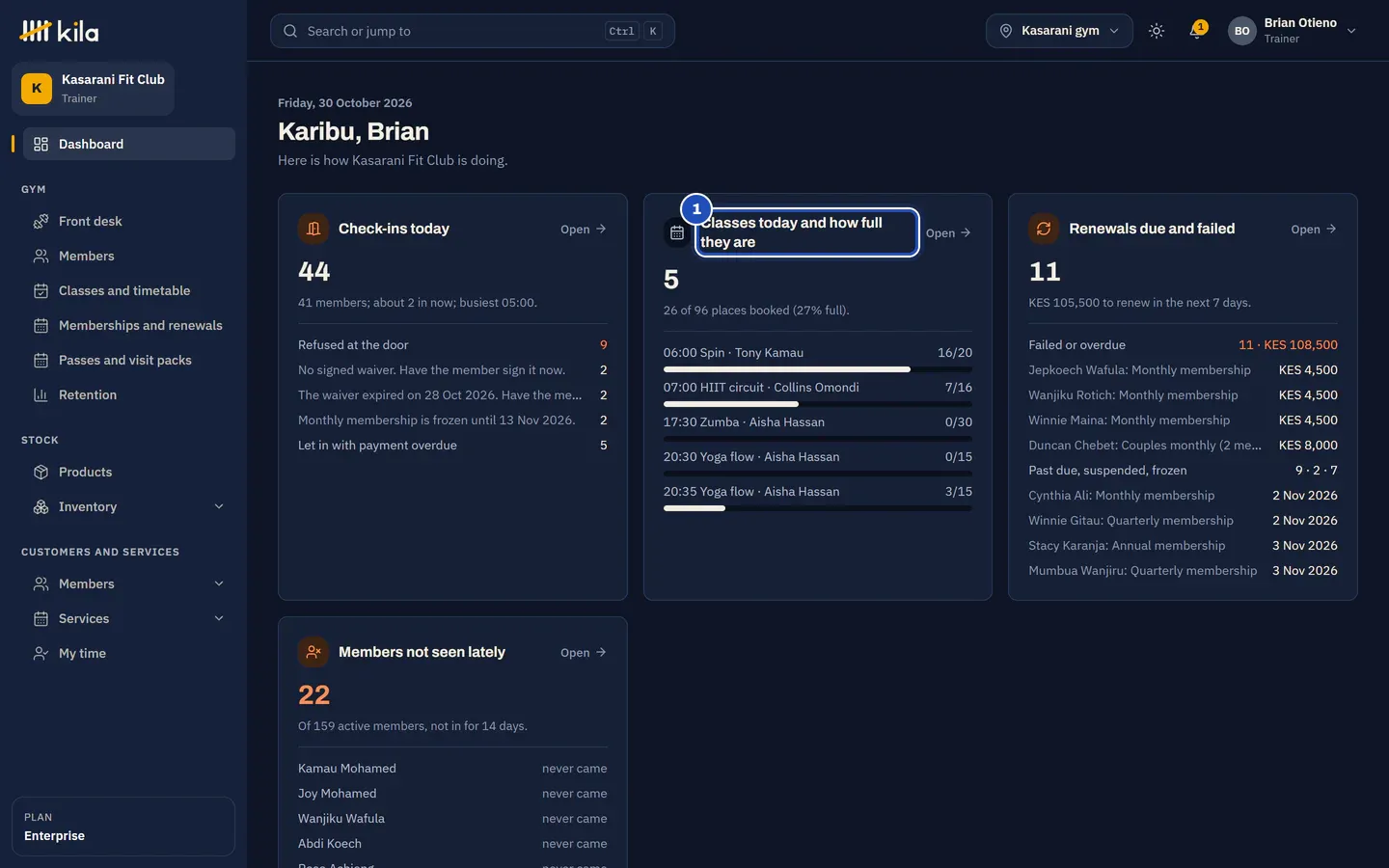
Task: Open the Check-ins today card link
Action: pyautogui.click(x=584, y=229)
